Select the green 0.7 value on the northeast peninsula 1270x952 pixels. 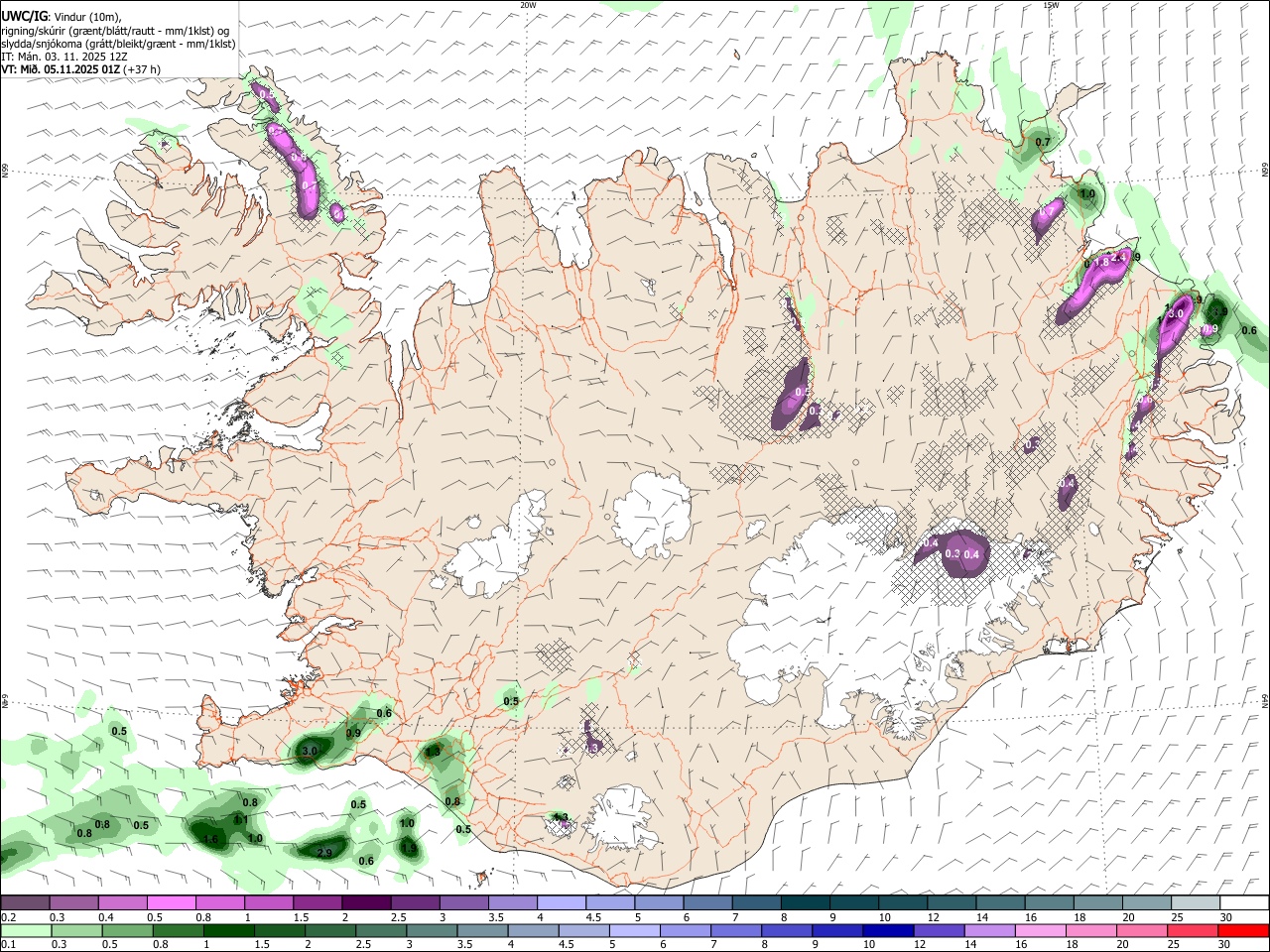(1043, 142)
